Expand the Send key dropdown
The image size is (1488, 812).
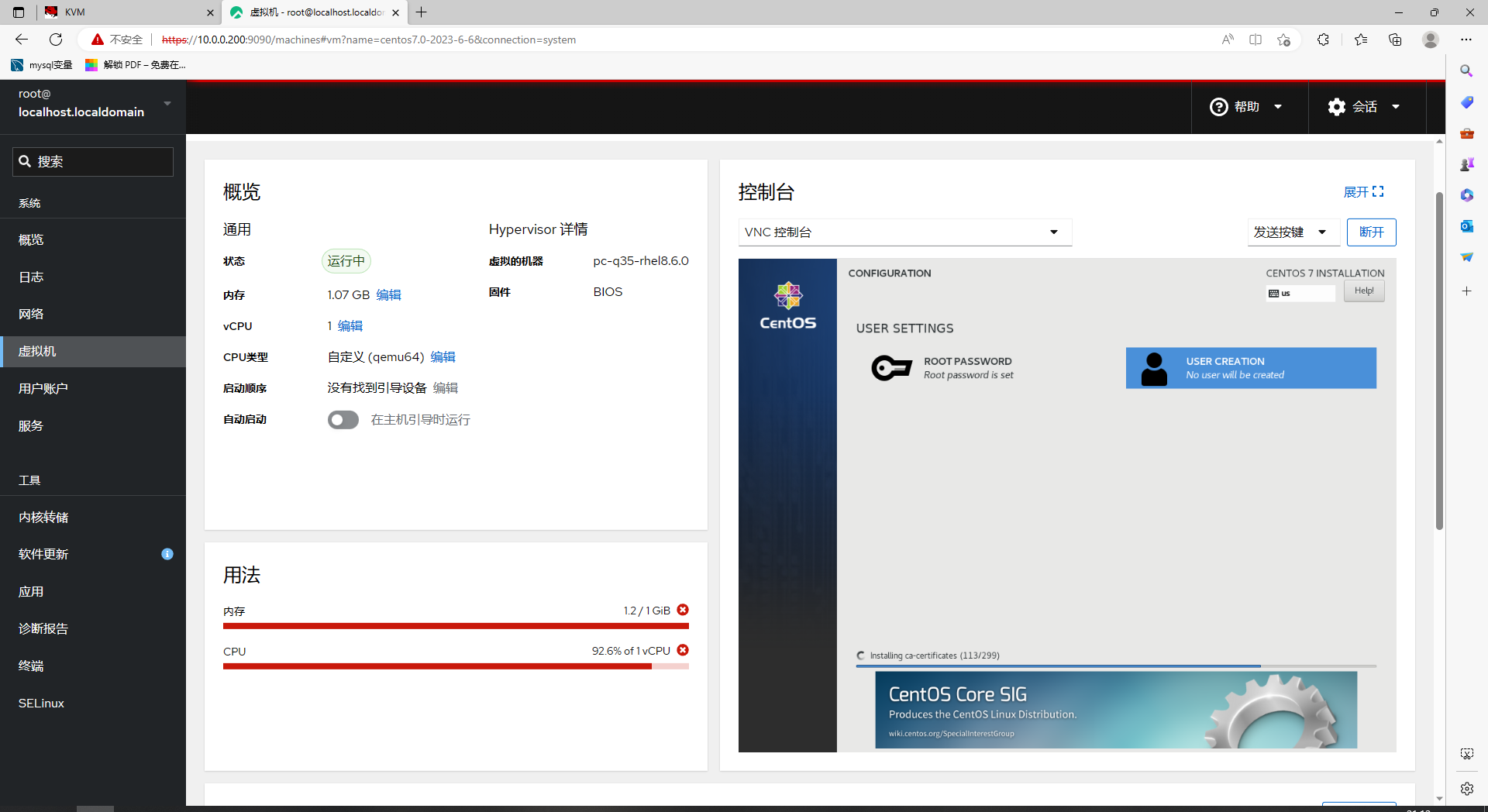click(x=1290, y=232)
